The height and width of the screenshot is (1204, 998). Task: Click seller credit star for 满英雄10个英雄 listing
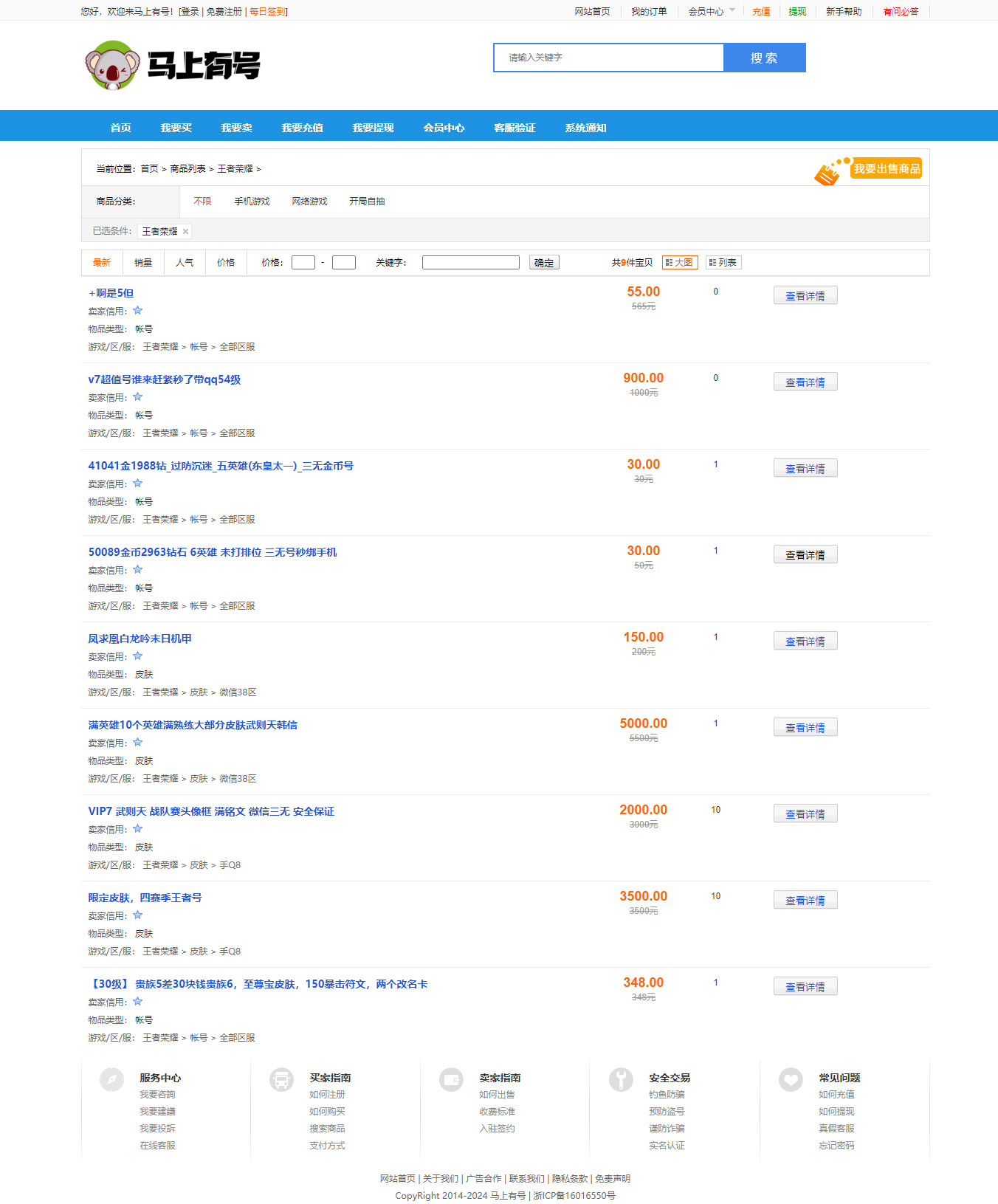[137, 743]
